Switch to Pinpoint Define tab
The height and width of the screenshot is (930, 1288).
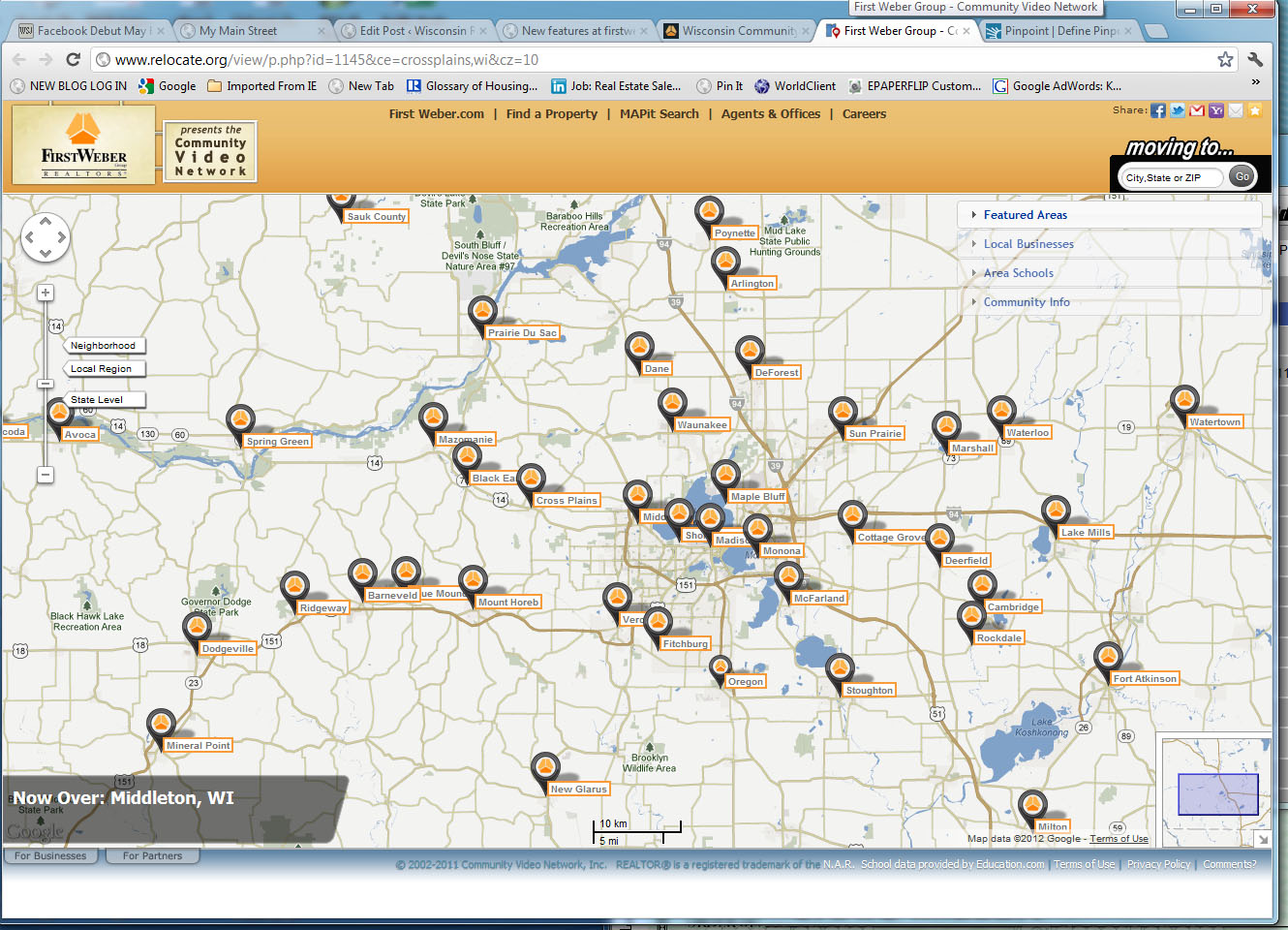click(x=1059, y=31)
